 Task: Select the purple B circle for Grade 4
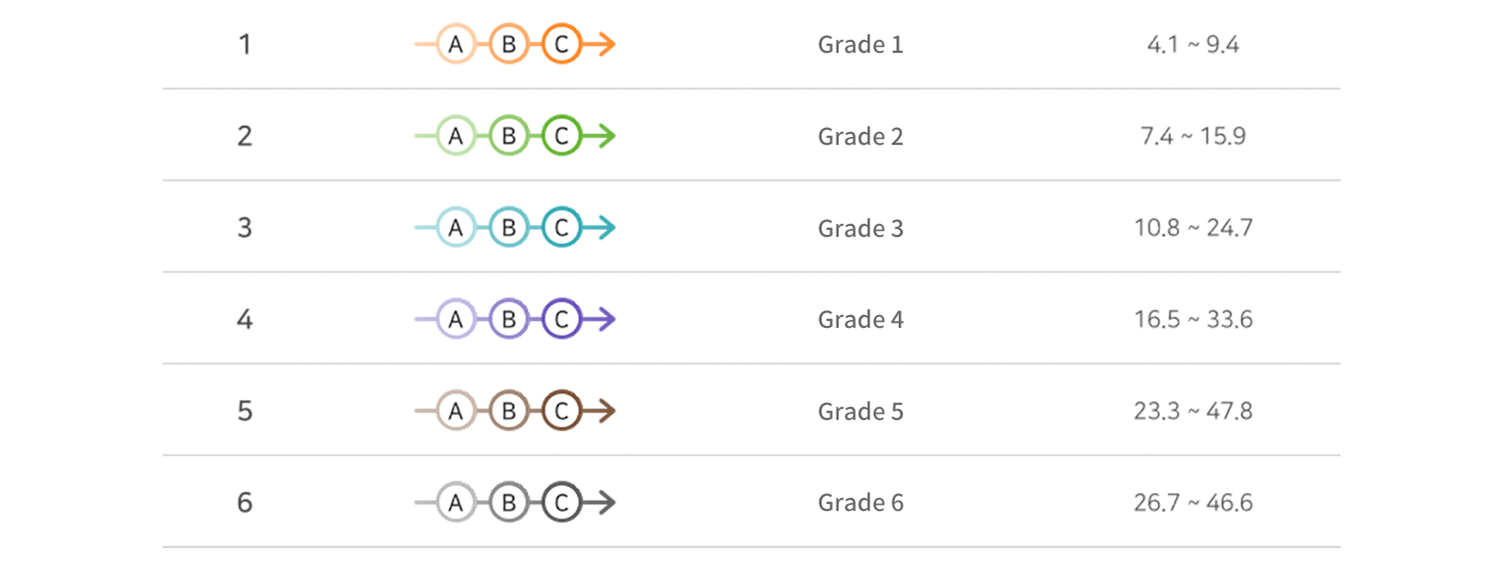pyautogui.click(x=509, y=320)
